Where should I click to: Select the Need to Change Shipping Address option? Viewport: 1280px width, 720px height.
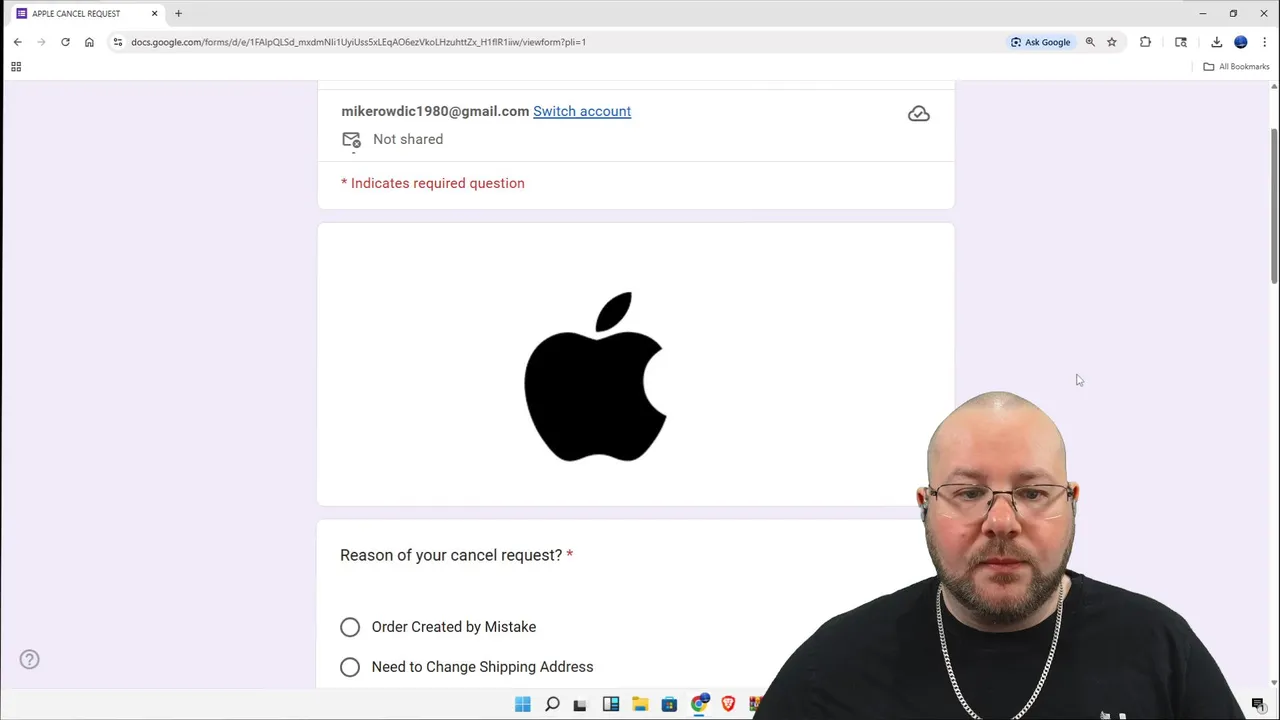click(x=350, y=667)
